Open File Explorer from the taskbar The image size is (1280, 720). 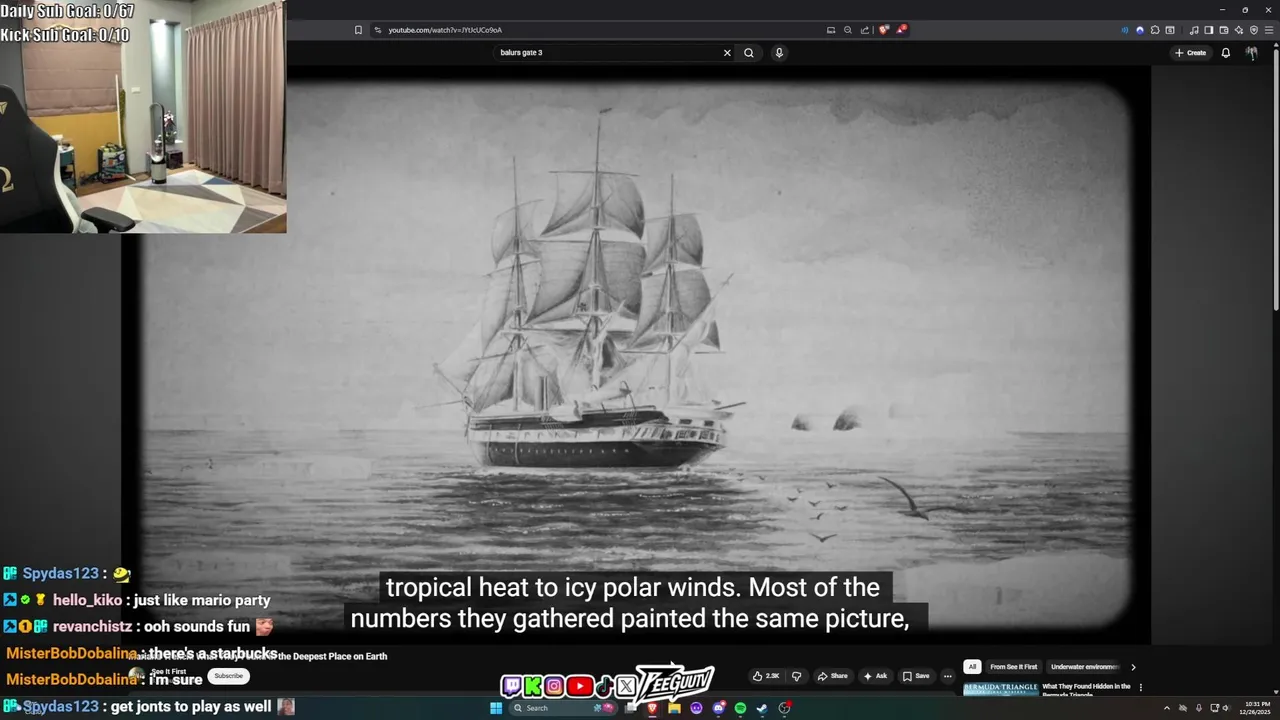(x=674, y=708)
